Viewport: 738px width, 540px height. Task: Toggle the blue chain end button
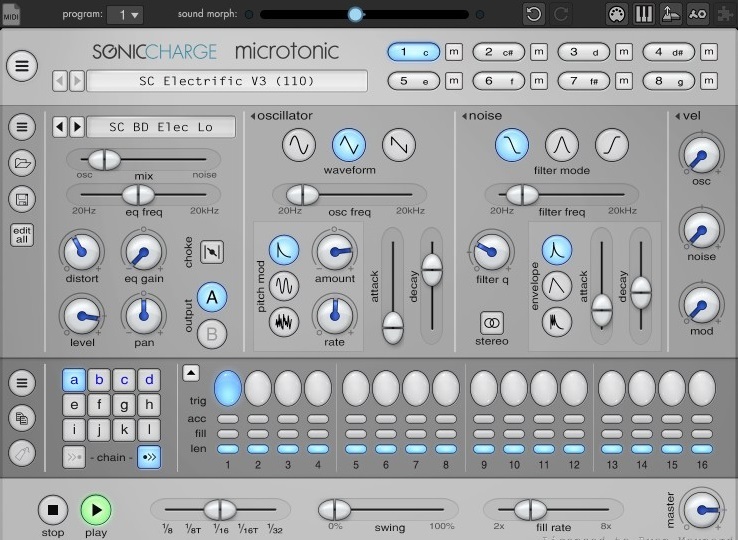[x=149, y=457]
